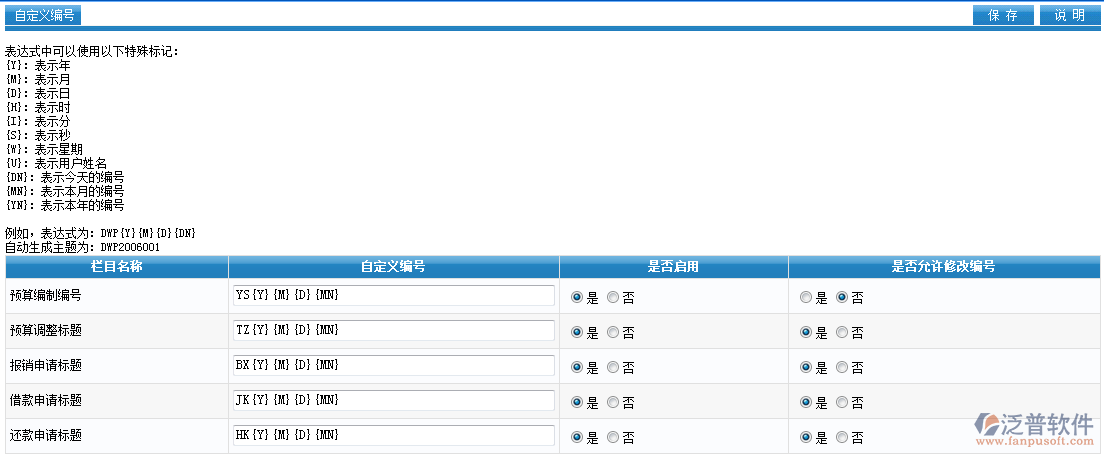1104x457 pixels.
Task: Allow editing number for 报销申请标题 (是)
Action: point(805,367)
